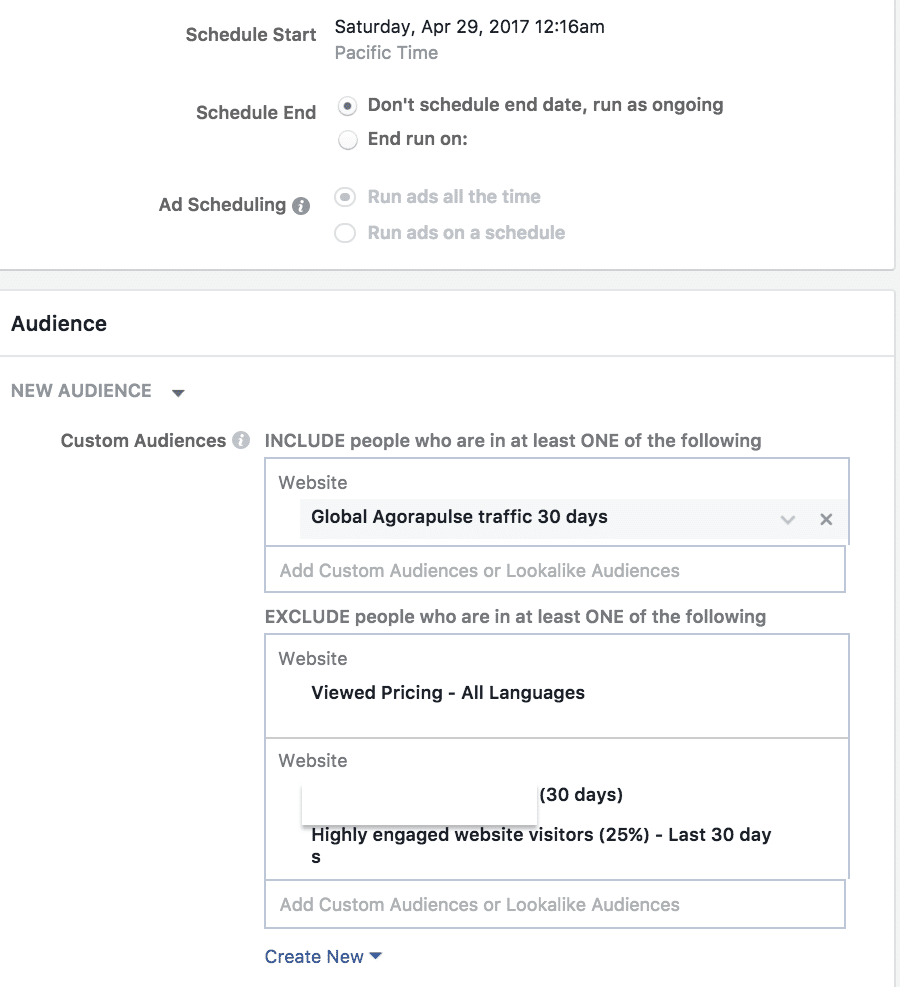Click the include Add Custom Audiences field
The image size is (900, 987).
(x=554, y=570)
